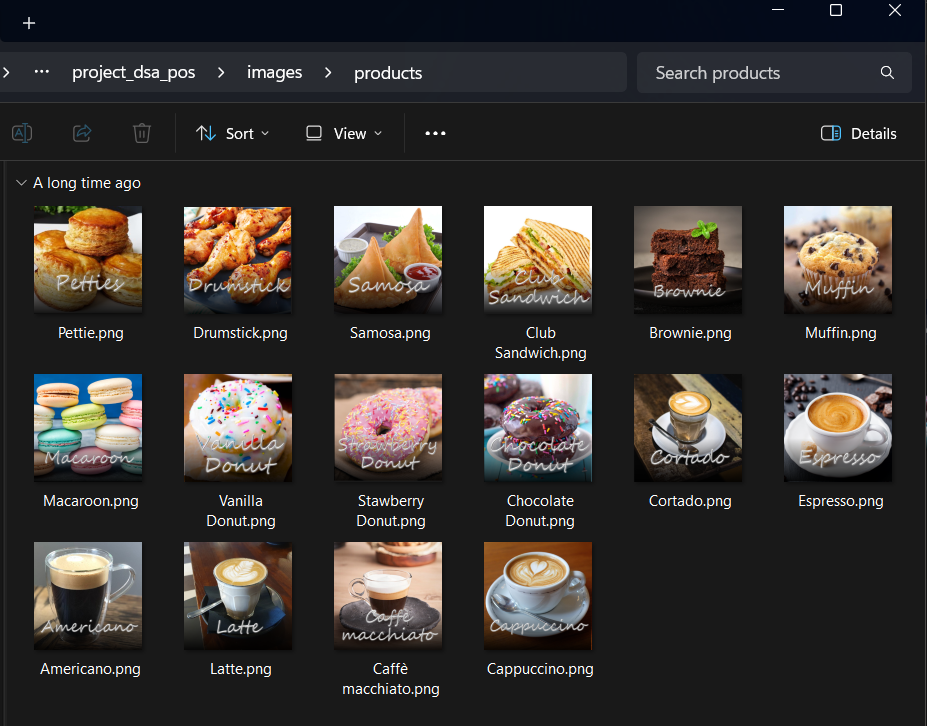The width and height of the screenshot is (927, 726).
Task: Click the 'Muffin.png' file name
Action: point(840,333)
